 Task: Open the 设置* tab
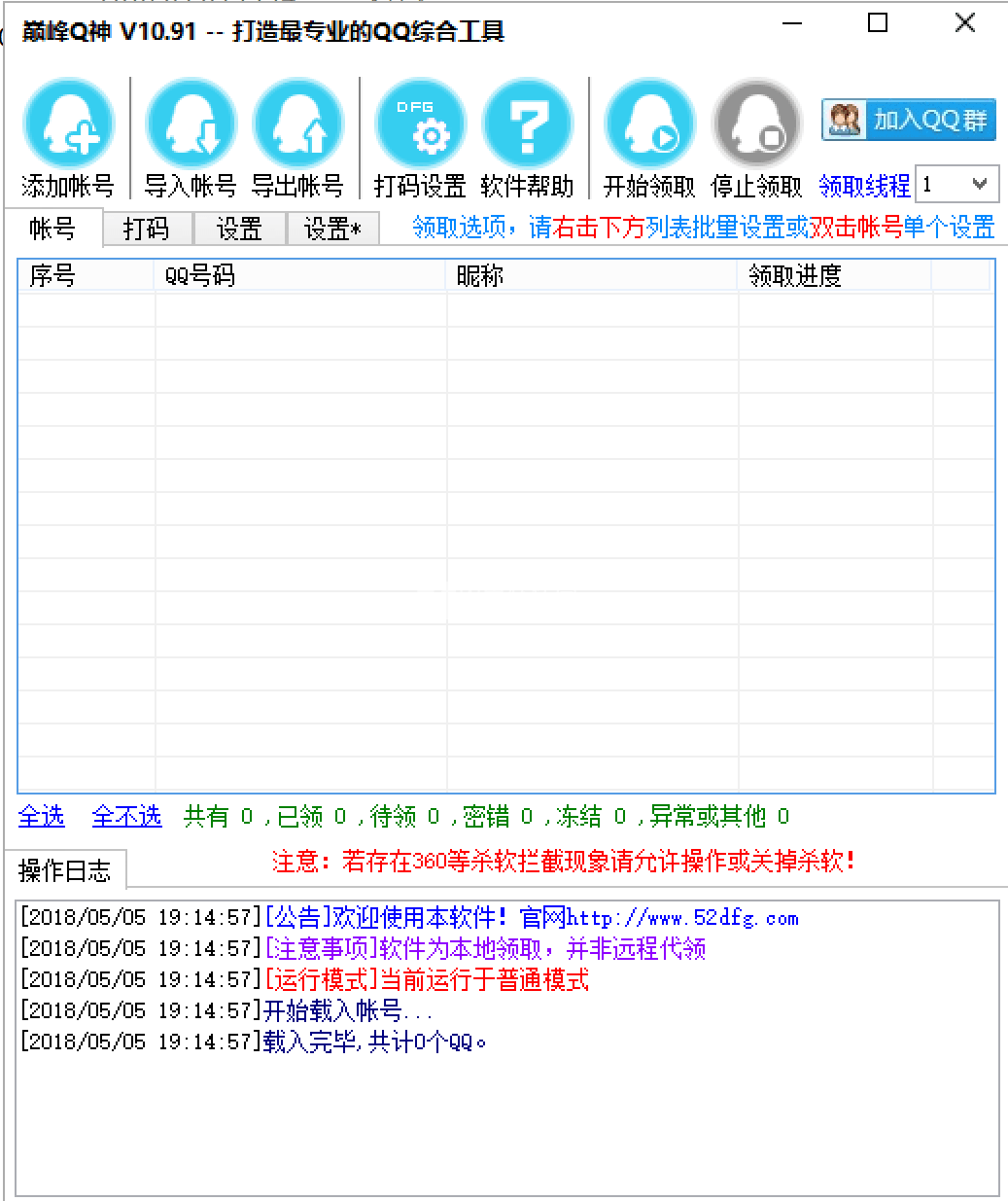(332, 230)
